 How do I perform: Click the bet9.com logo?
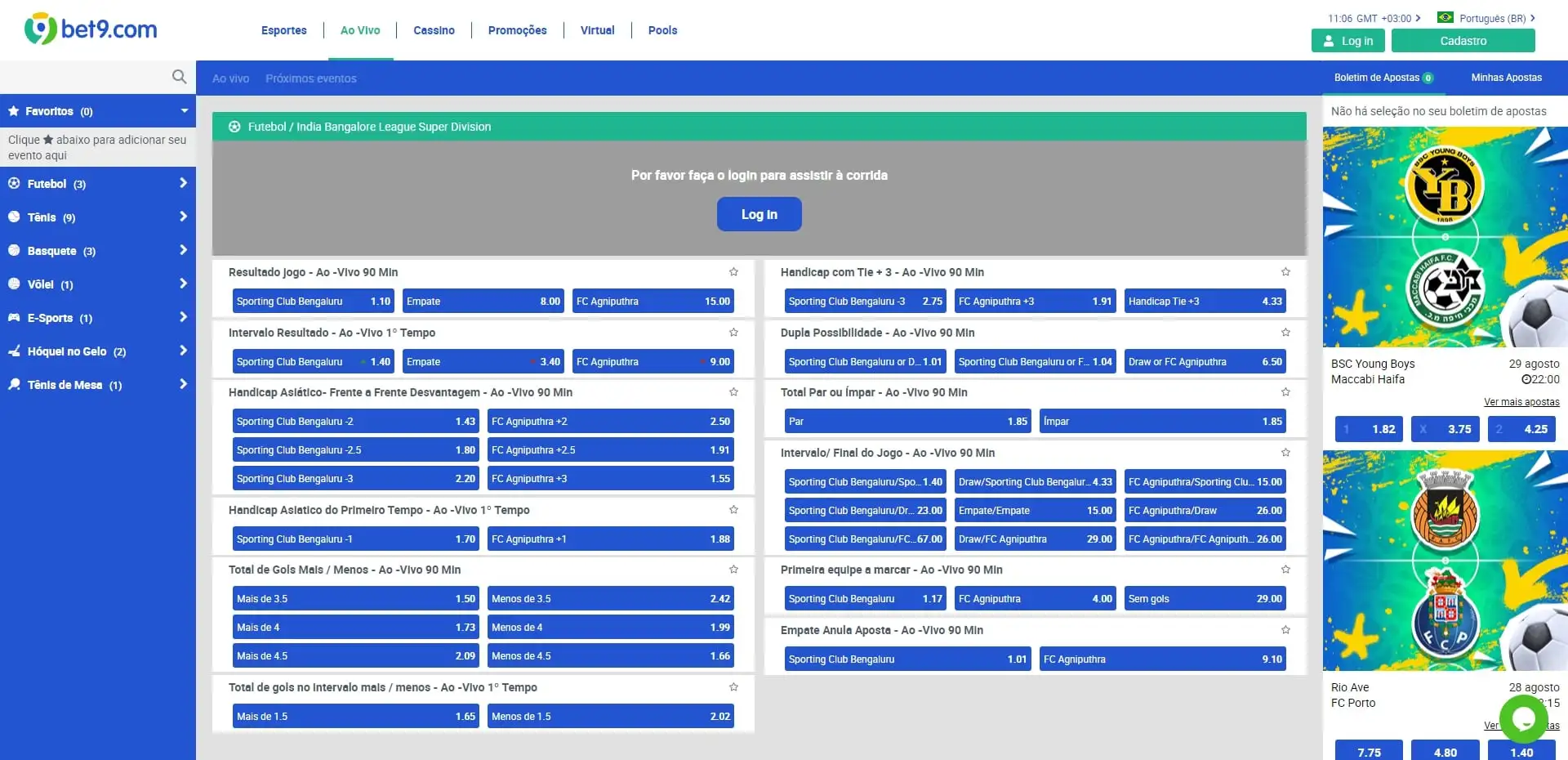click(x=91, y=29)
